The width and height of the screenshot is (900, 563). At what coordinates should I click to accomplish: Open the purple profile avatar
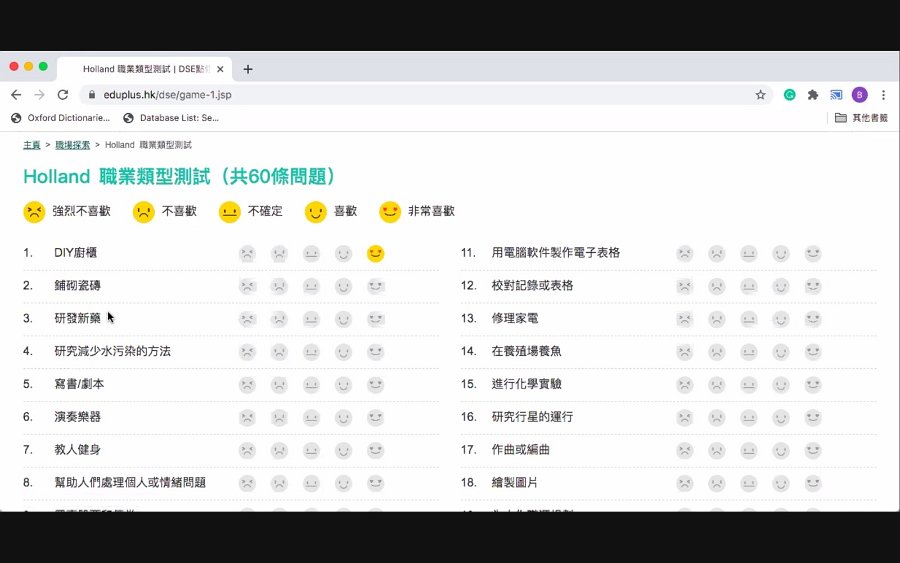tap(859, 95)
